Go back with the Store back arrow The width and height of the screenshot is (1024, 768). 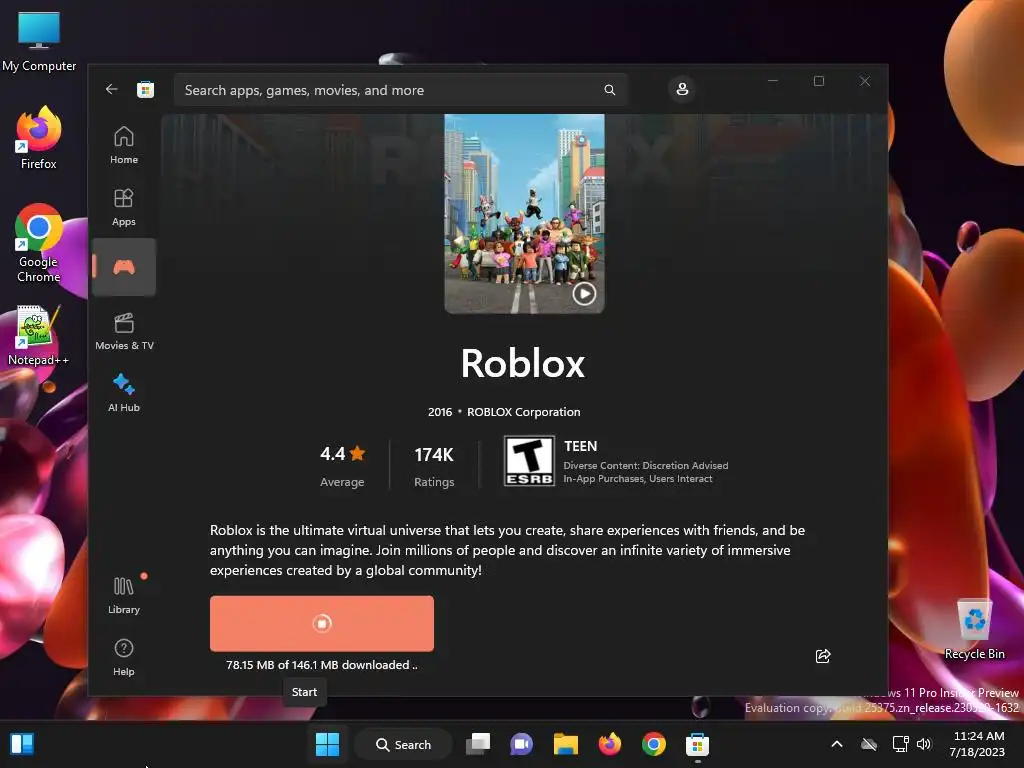click(x=112, y=89)
